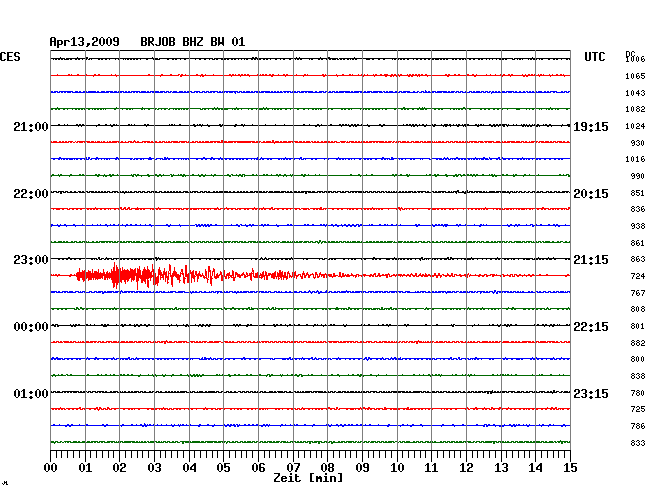Click the minute-axis tick label "14"
The image size is (650, 494).
point(535,468)
